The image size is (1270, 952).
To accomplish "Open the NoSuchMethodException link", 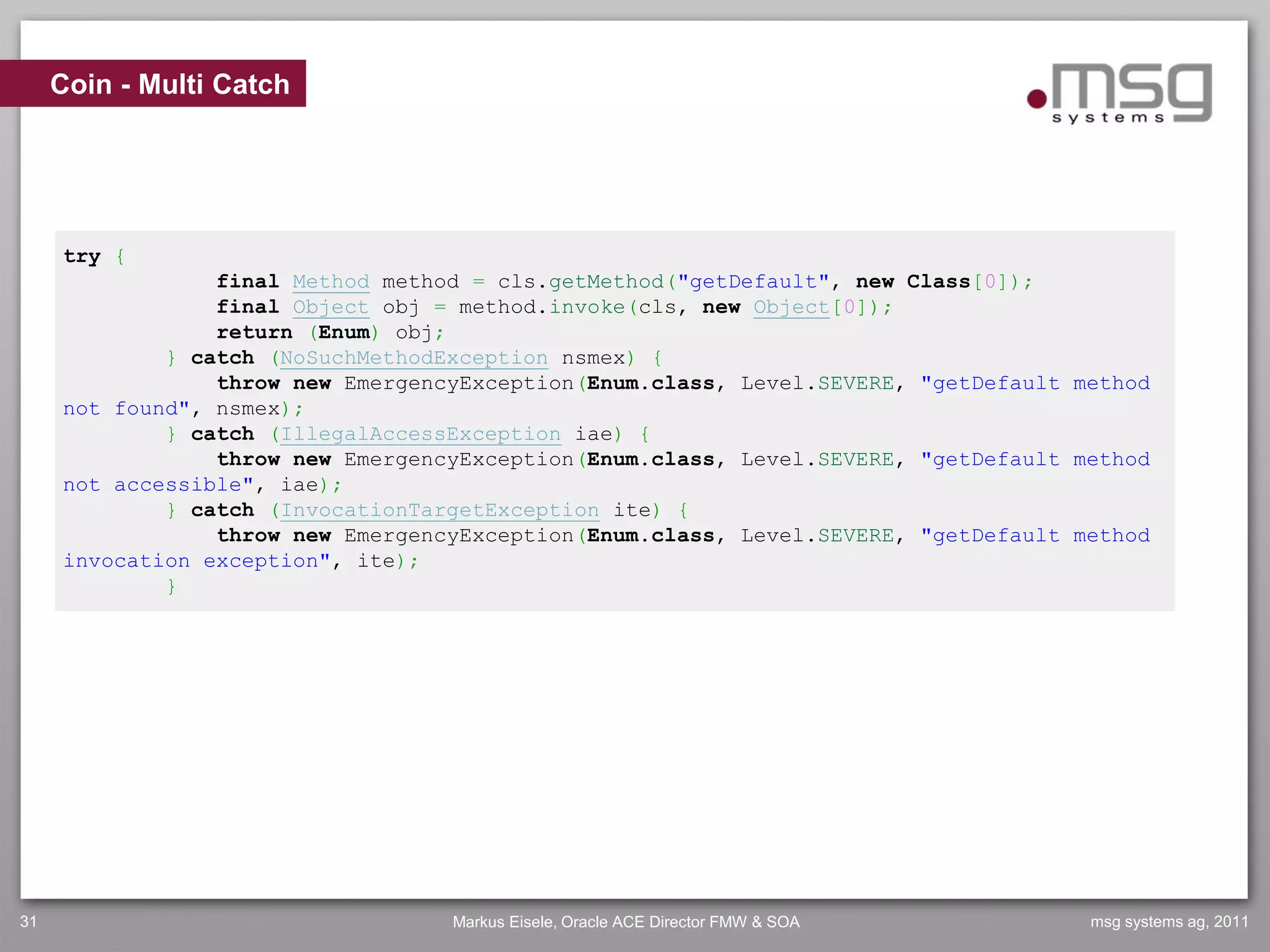I will pyautogui.click(x=414, y=358).
